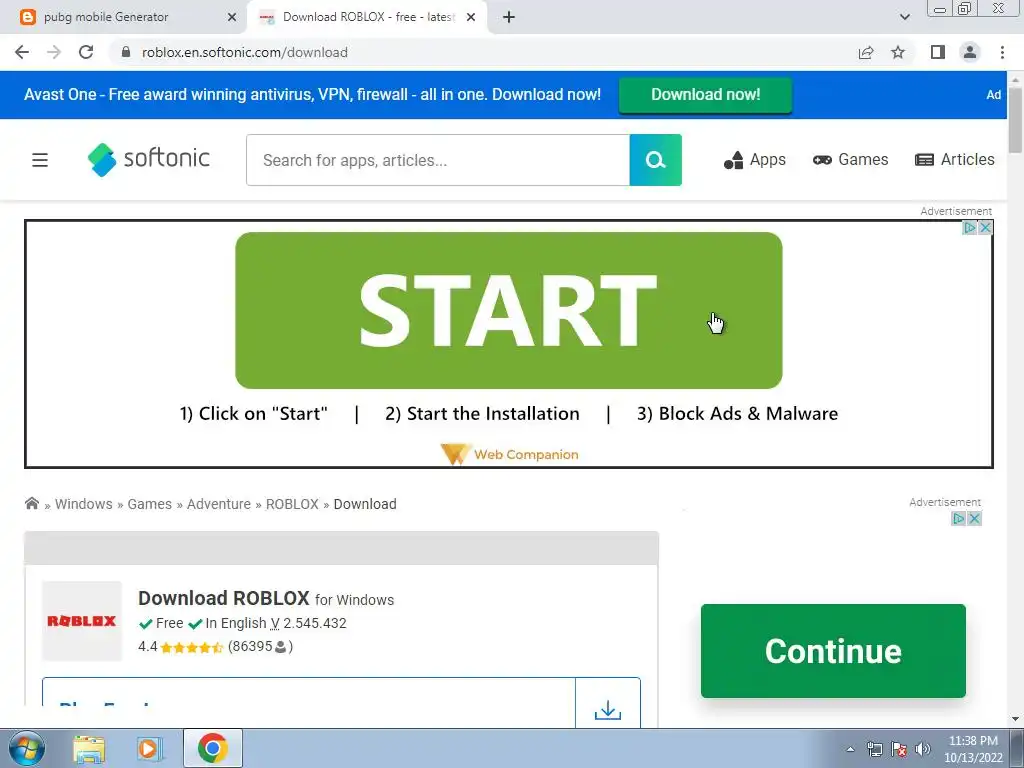
Task: Open a new browser tab
Action: 509,17
